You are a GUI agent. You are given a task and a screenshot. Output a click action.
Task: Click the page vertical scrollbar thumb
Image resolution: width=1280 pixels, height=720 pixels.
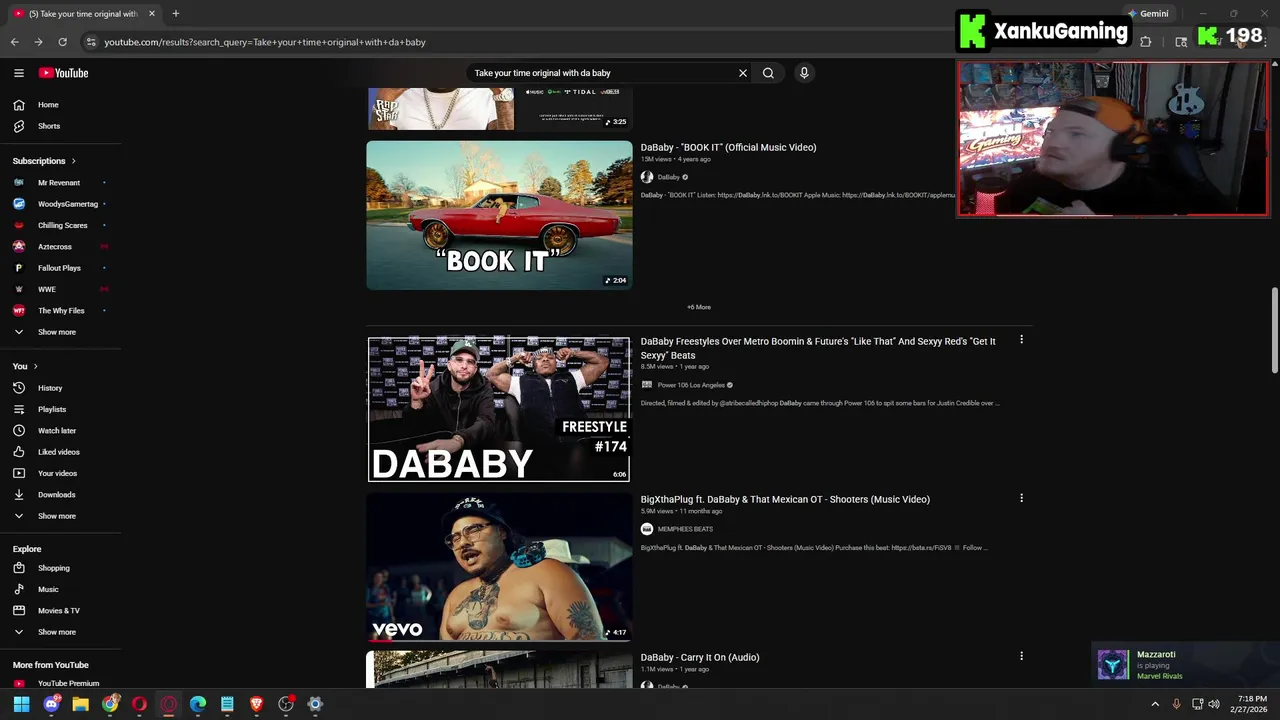coord(1274,330)
